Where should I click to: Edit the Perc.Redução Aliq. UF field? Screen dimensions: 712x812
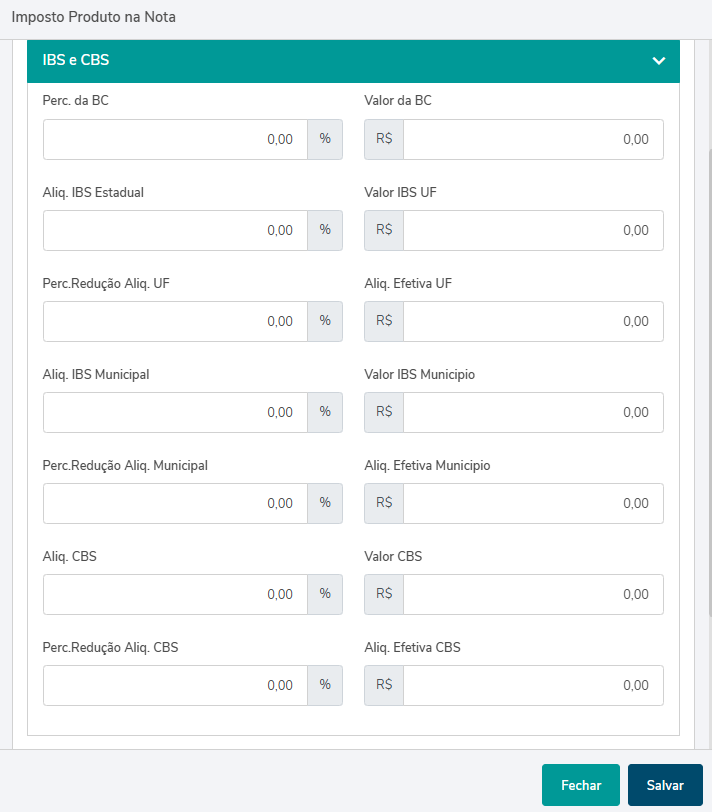click(x=176, y=322)
